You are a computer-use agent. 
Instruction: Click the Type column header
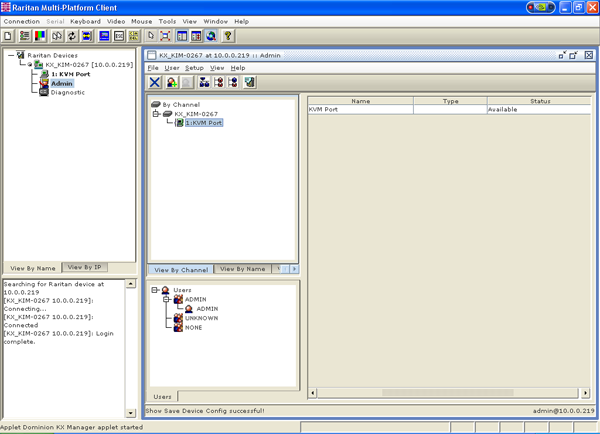[x=450, y=101]
